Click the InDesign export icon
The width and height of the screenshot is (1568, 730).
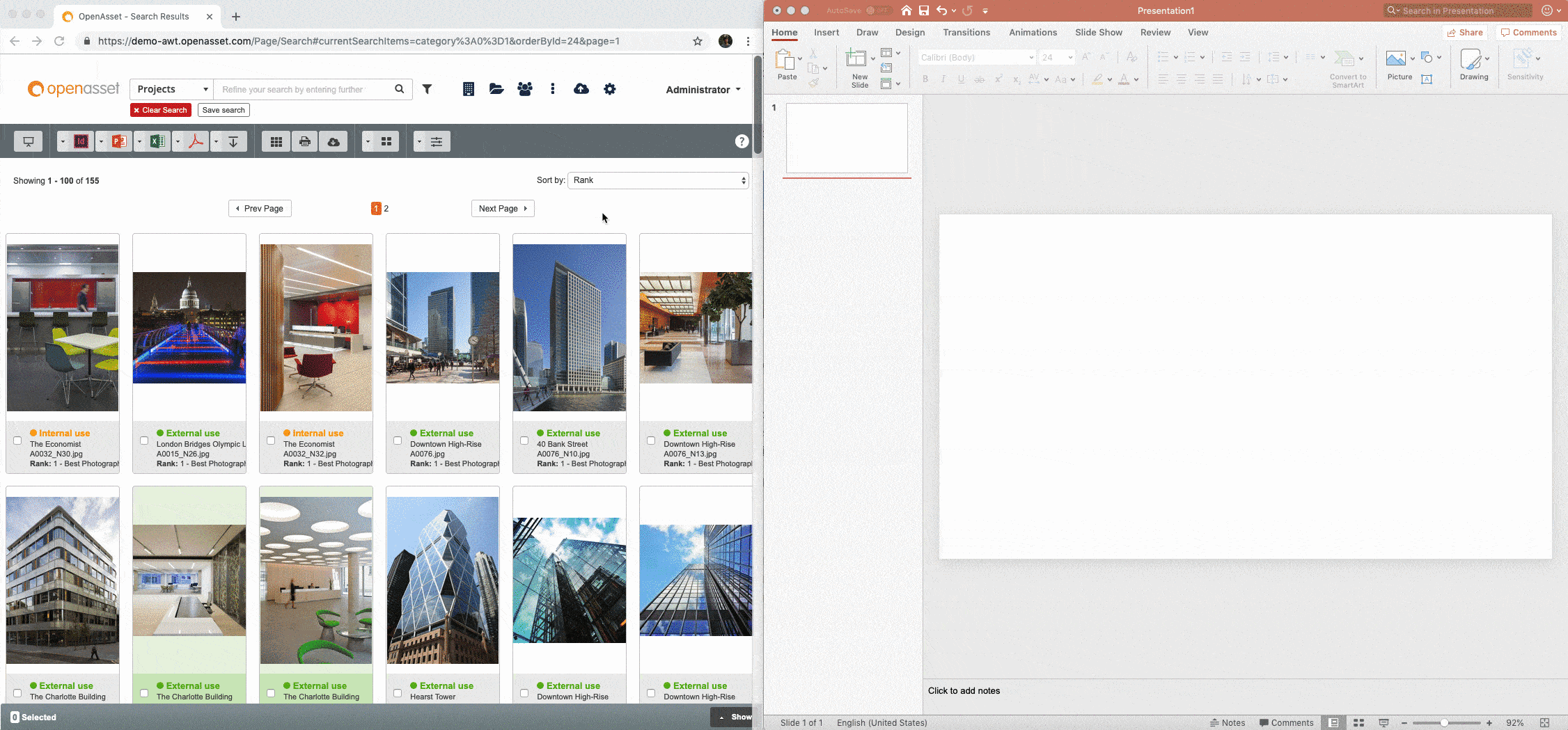coord(81,141)
